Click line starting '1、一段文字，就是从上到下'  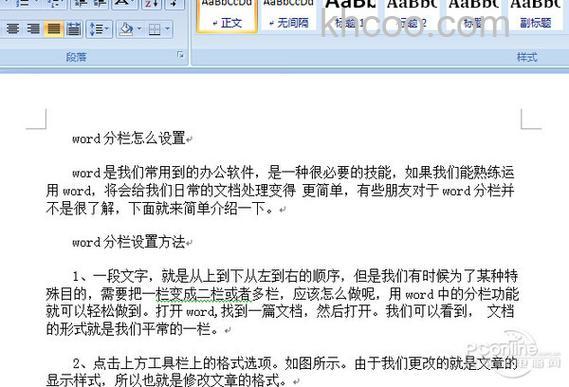pos(295,276)
